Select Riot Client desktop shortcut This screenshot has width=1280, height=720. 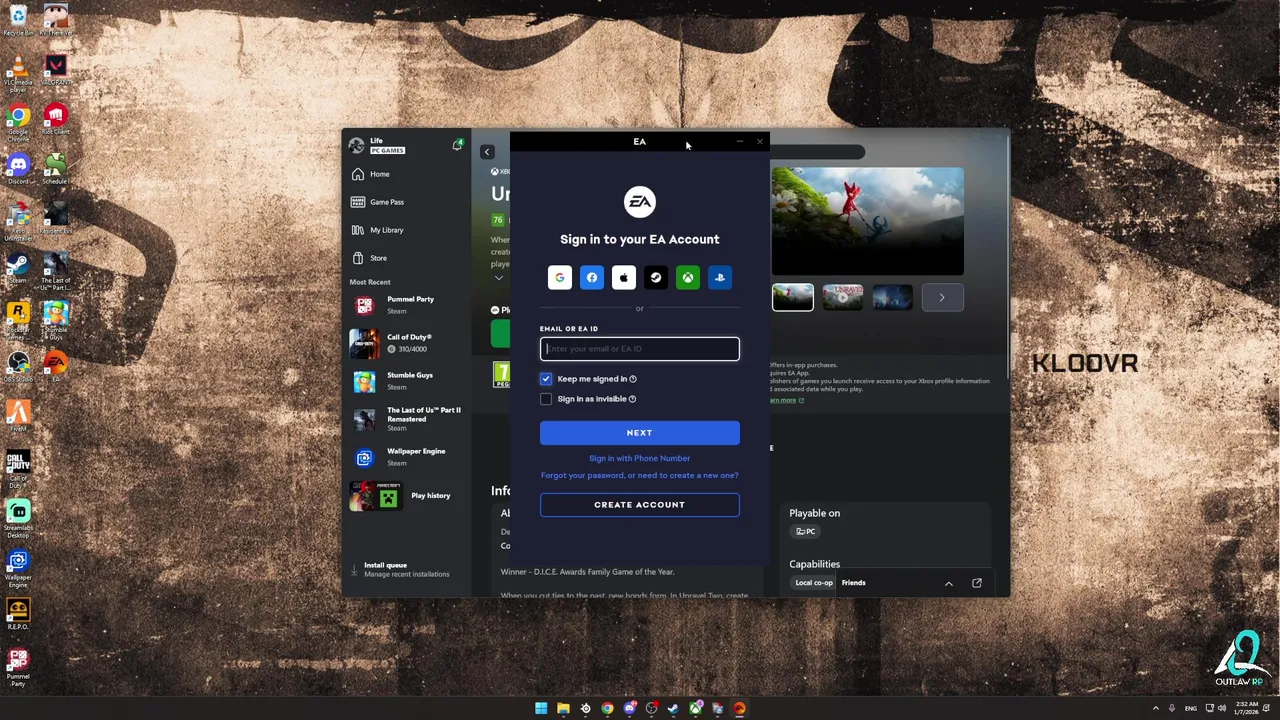click(55, 120)
